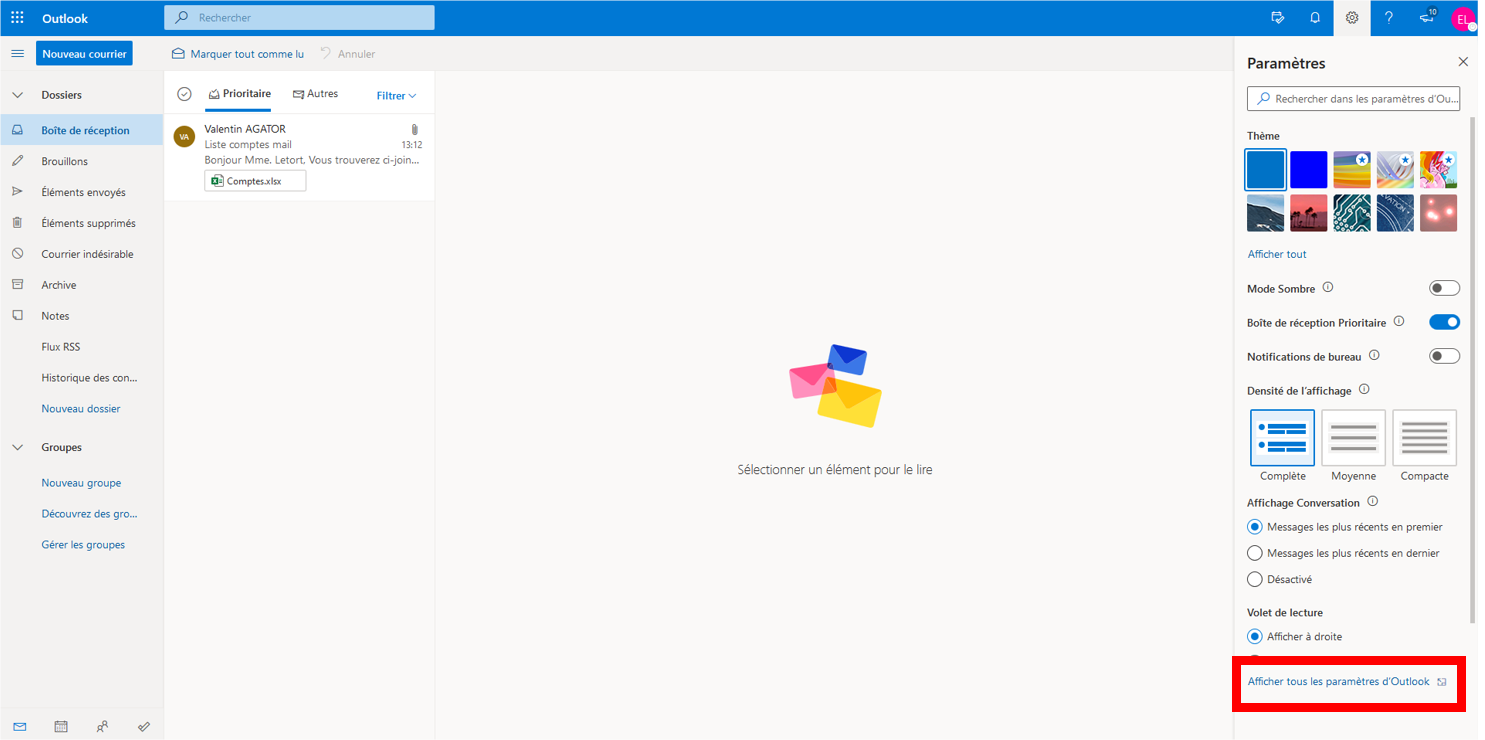Open the Flux RSS folder
1485x740 pixels.
click(82, 347)
